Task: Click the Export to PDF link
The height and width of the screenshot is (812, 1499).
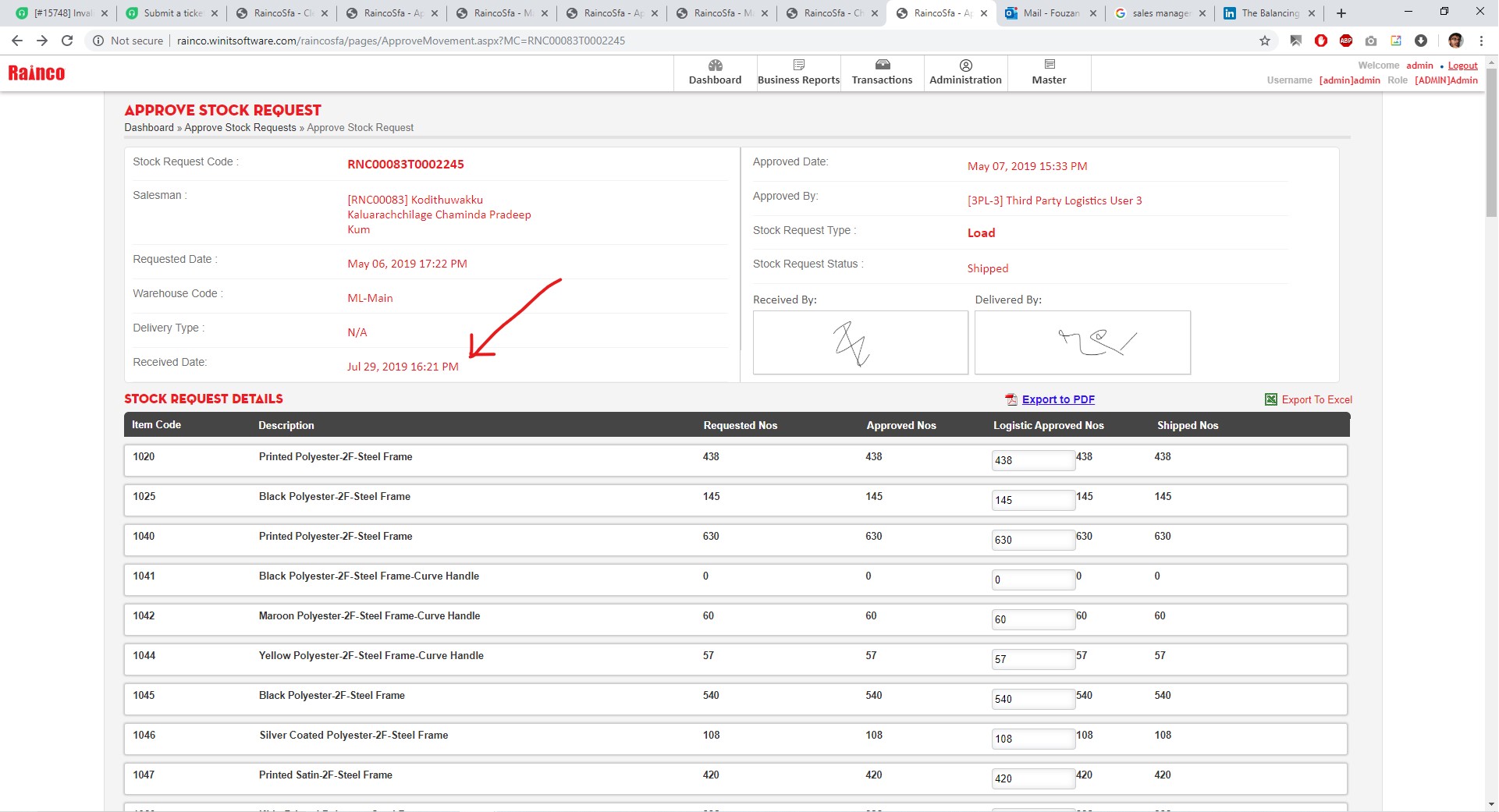Action: click(x=1057, y=399)
